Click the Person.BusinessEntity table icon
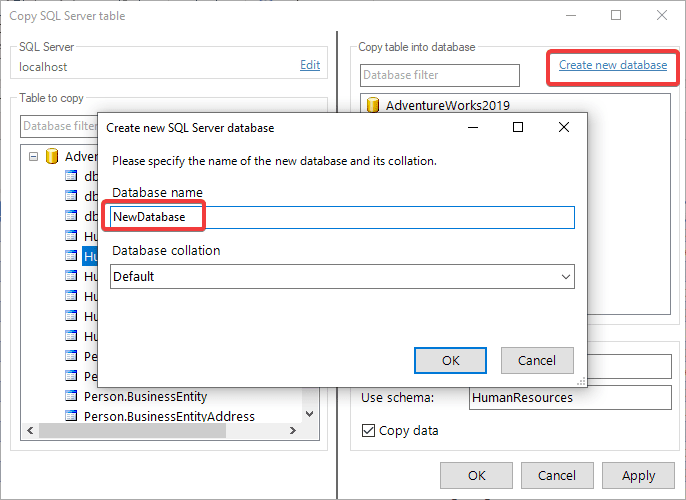 pos(71,396)
